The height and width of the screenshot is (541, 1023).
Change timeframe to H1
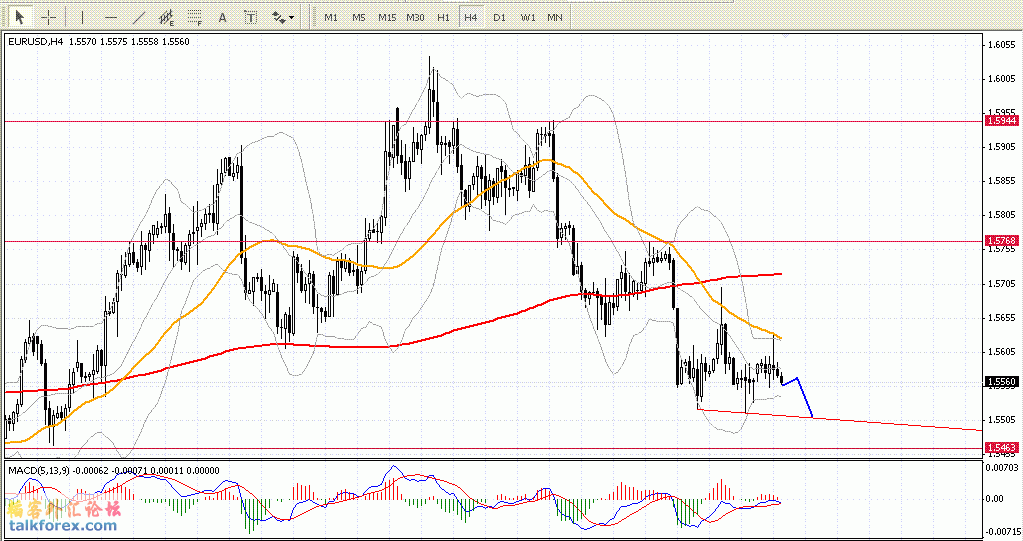coord(444,17)
